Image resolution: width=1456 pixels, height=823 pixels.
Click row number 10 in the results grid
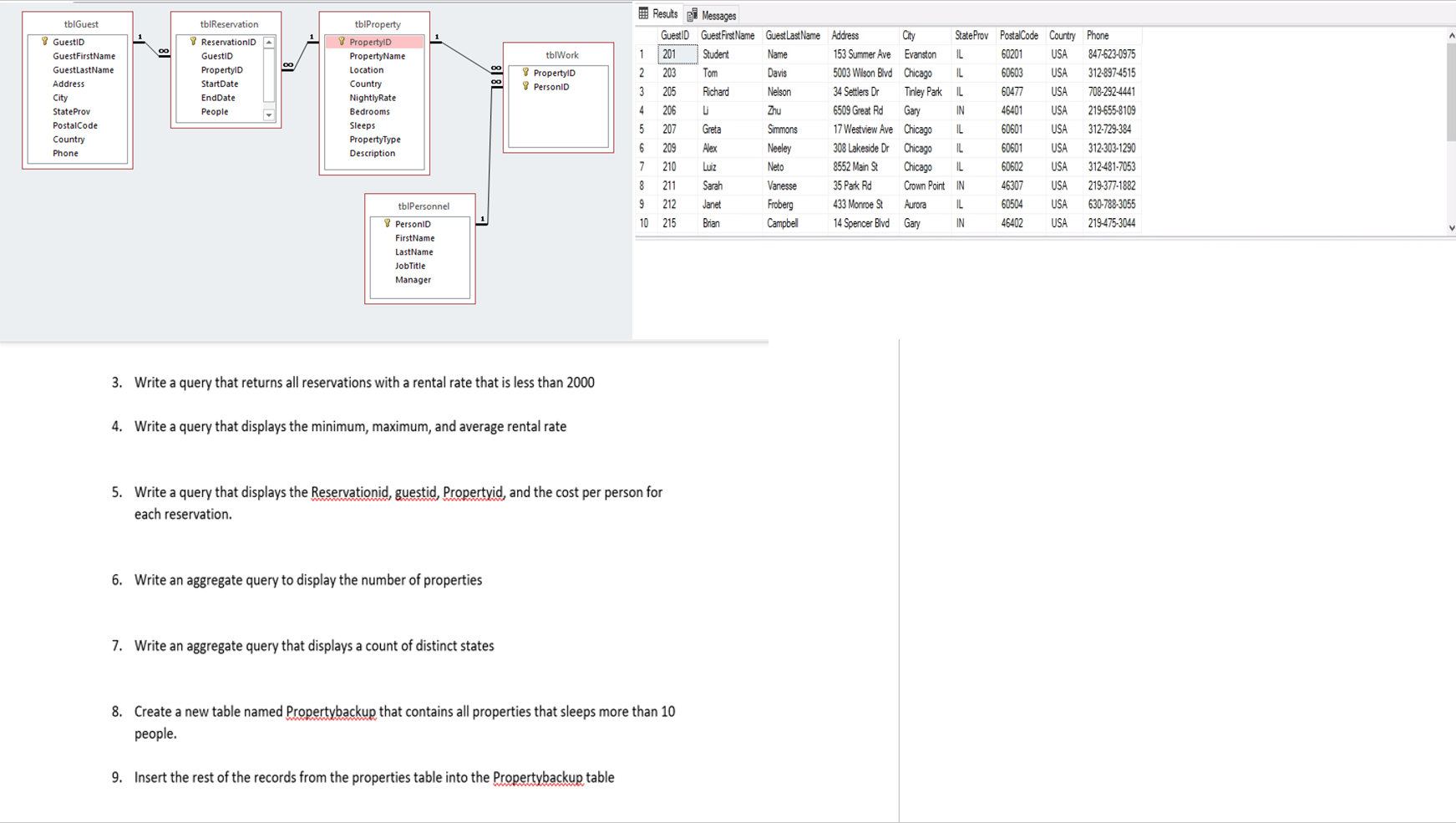point(643,223)
